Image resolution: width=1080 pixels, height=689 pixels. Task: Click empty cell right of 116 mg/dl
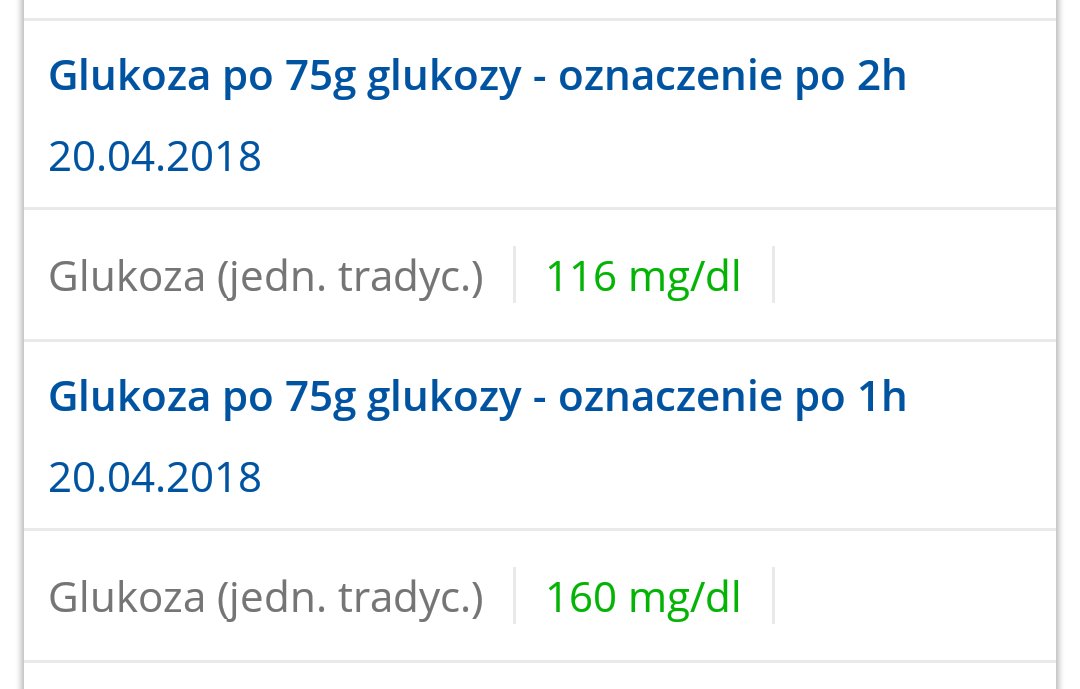915,275
